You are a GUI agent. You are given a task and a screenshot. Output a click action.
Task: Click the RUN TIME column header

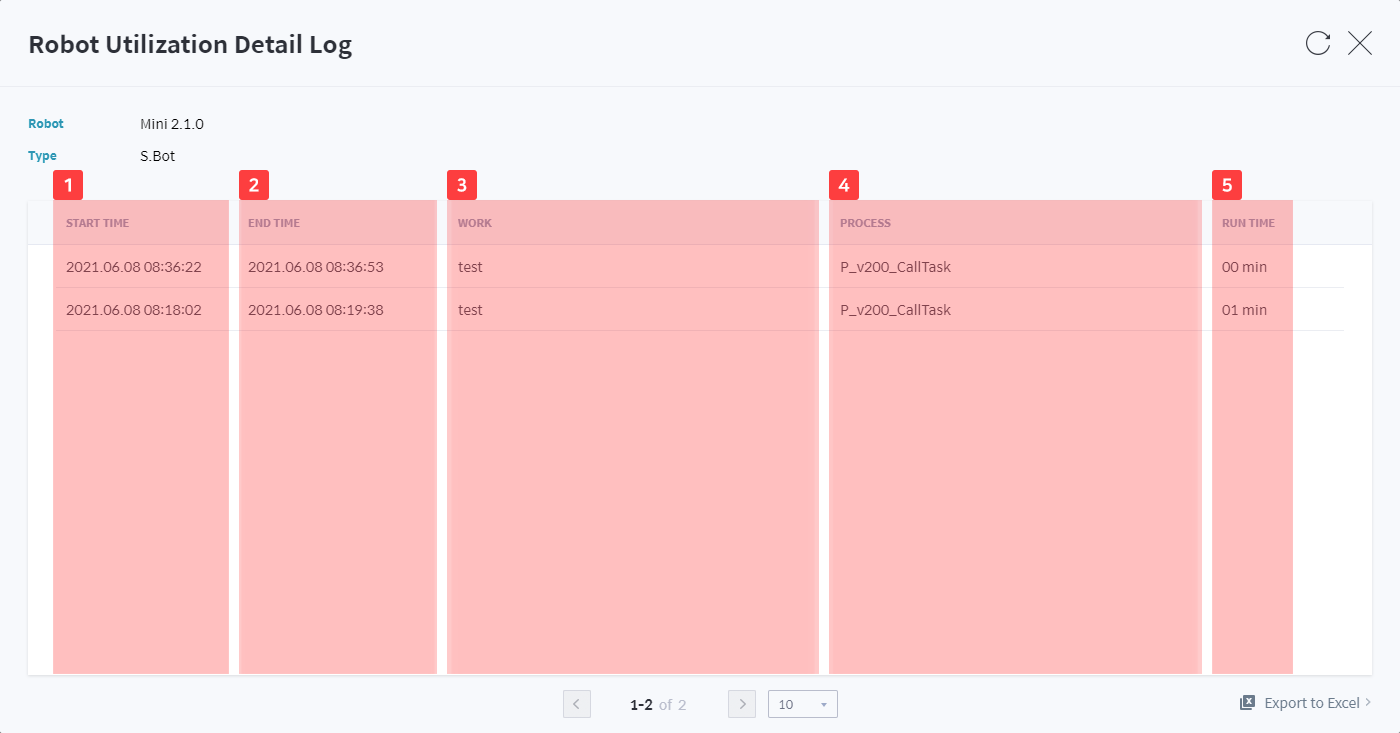click(x=1248, y=223)
